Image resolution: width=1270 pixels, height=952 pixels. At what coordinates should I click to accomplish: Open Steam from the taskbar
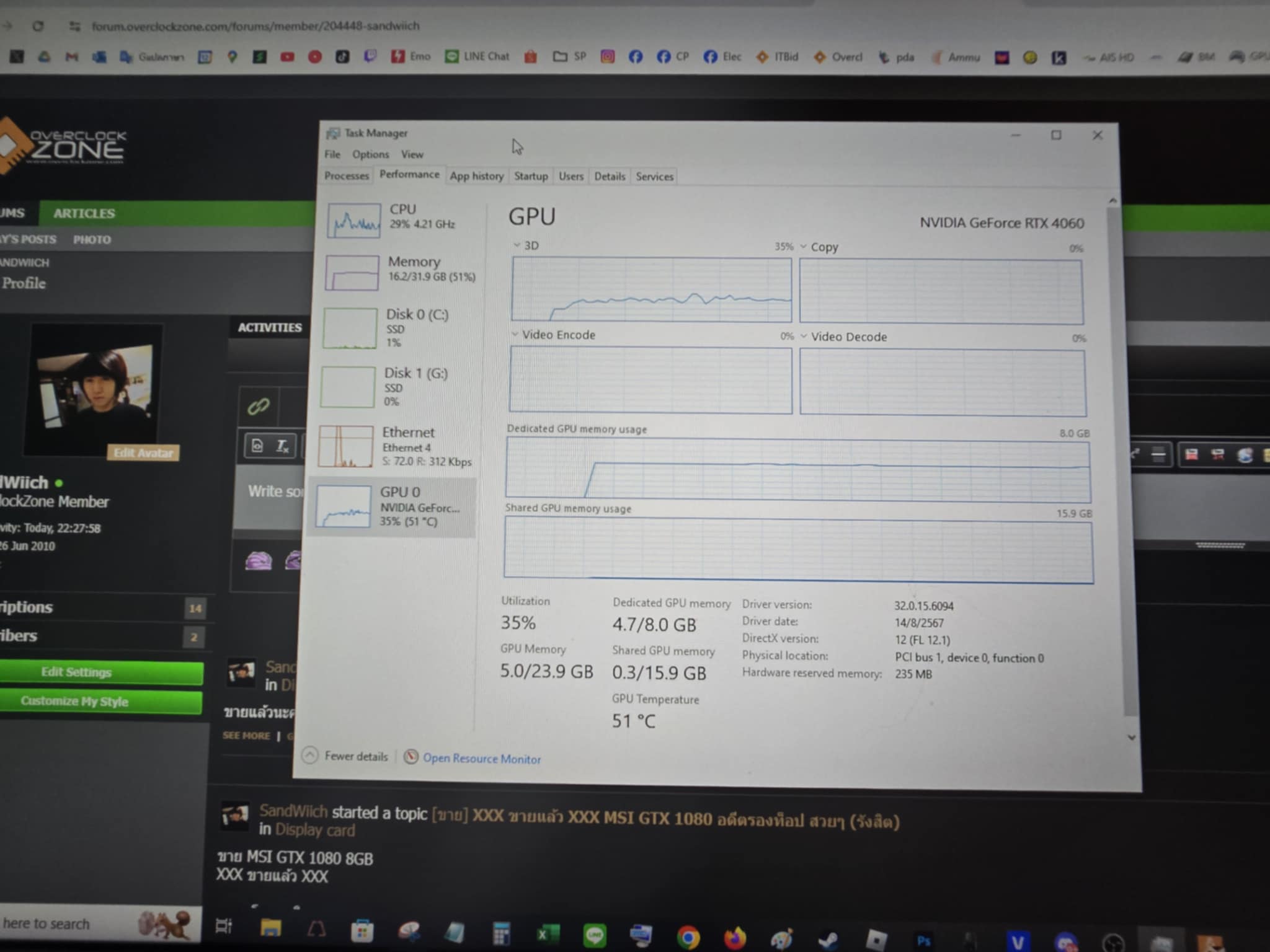828,940
